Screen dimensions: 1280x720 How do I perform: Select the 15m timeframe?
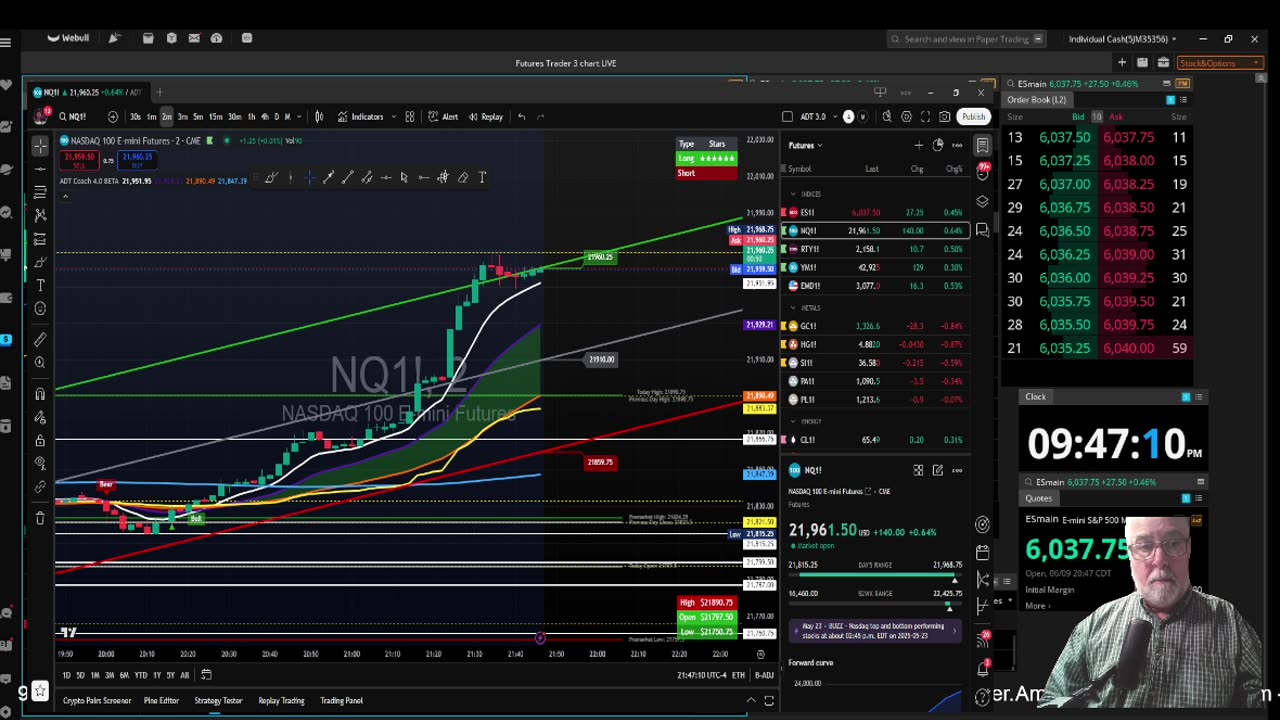click(215, 117)
